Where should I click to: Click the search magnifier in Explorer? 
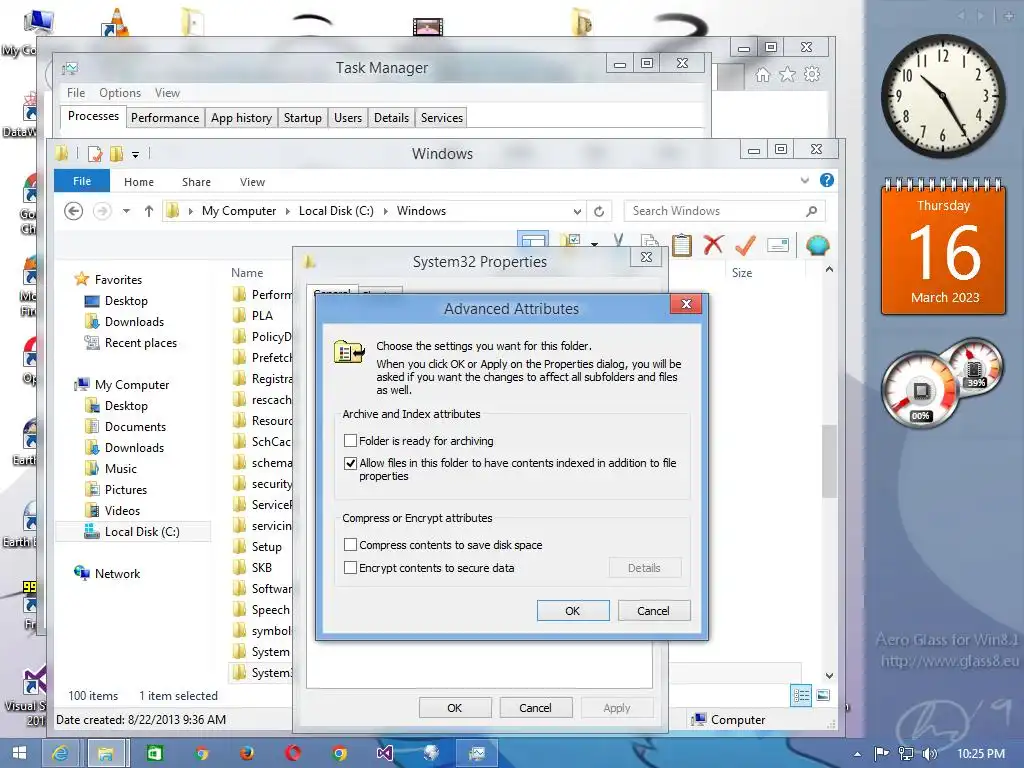click(x=811, y=211)
